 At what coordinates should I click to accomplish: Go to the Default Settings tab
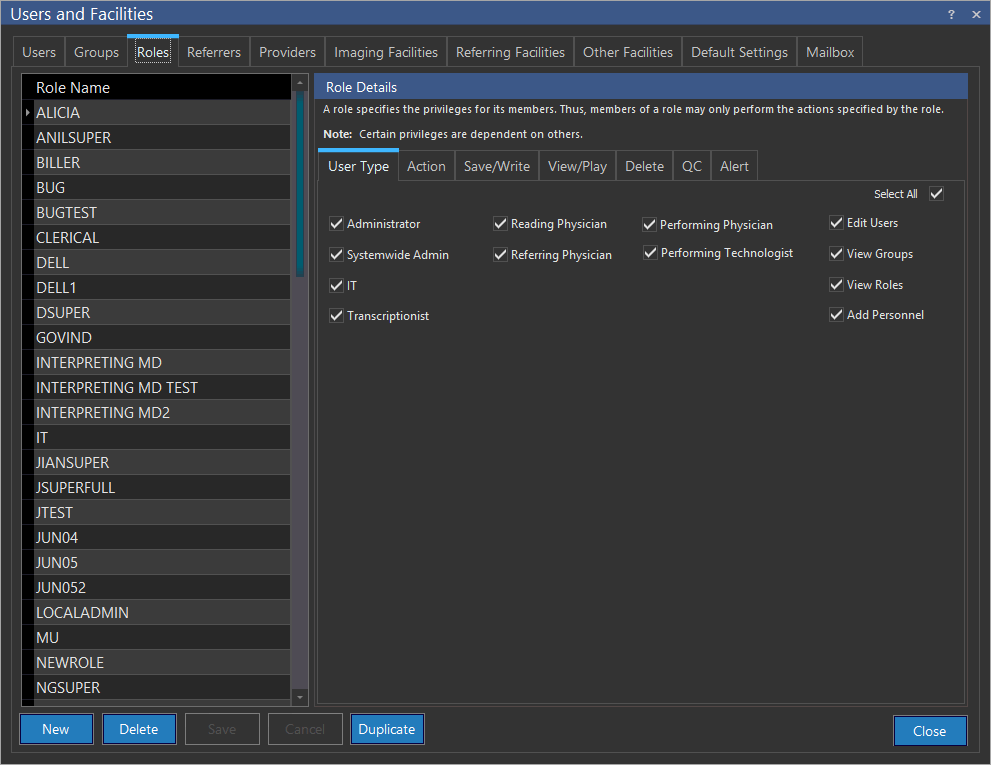(739, 52)
